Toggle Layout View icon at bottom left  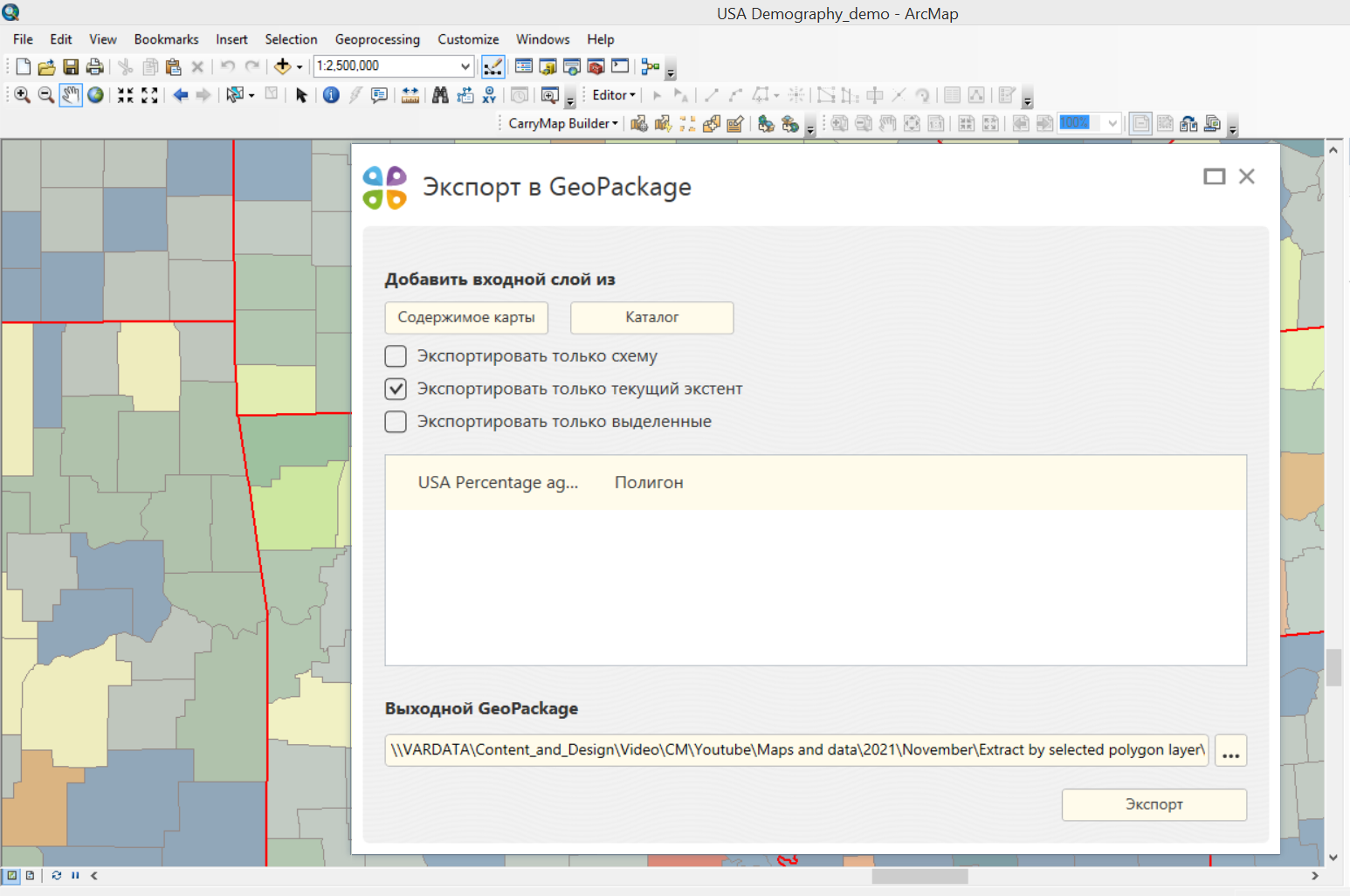coord(30,875)
